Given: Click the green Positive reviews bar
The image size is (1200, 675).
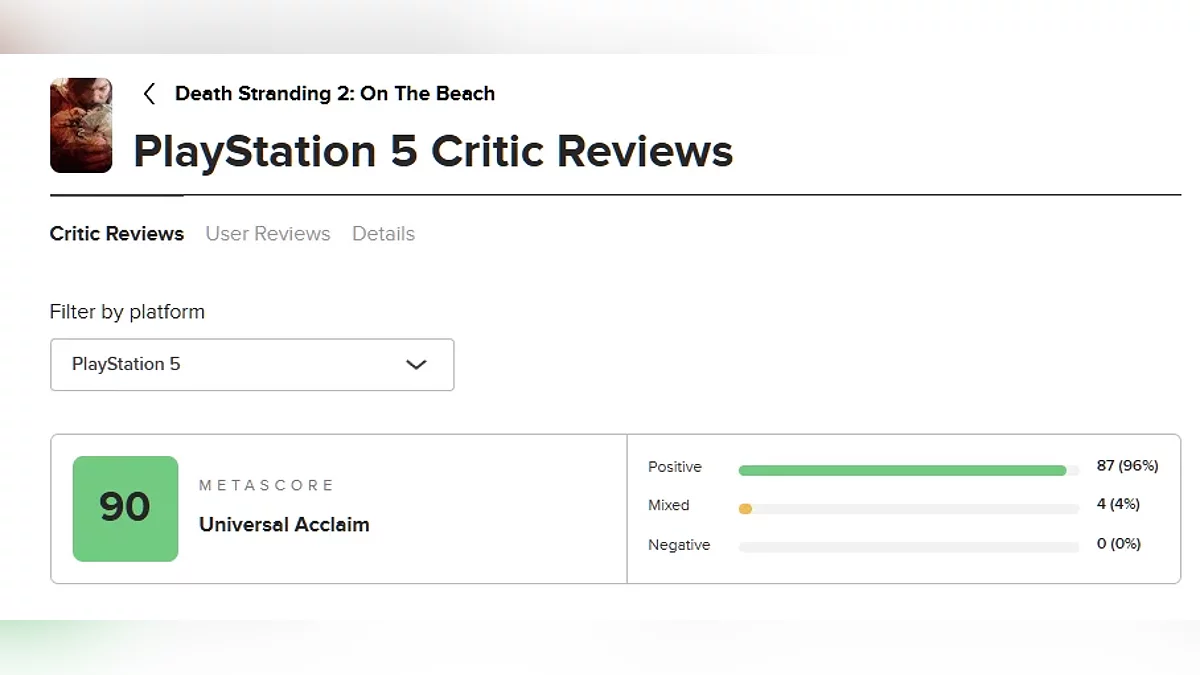Looking at the screenshot, I should pyautogui.click(x=902, y=470).
